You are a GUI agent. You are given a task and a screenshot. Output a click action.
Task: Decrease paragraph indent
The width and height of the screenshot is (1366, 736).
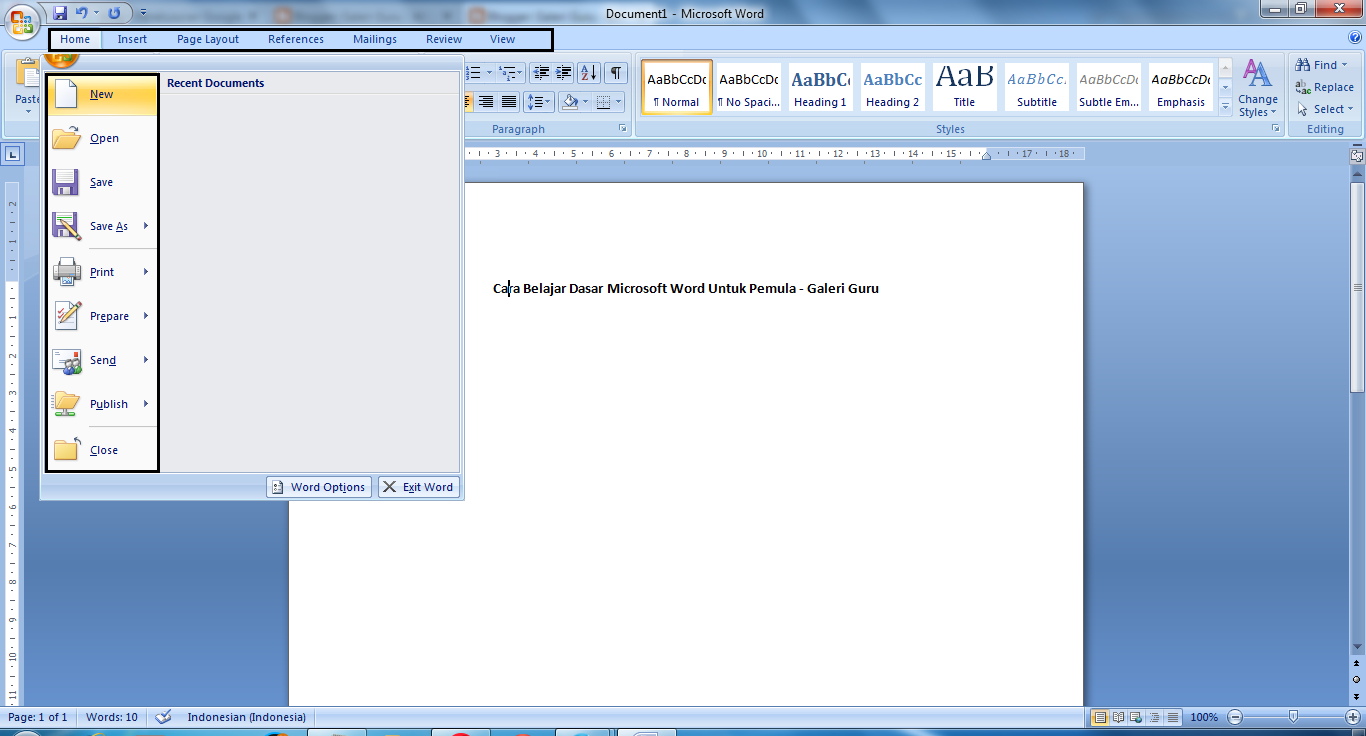tap(541, 72)
